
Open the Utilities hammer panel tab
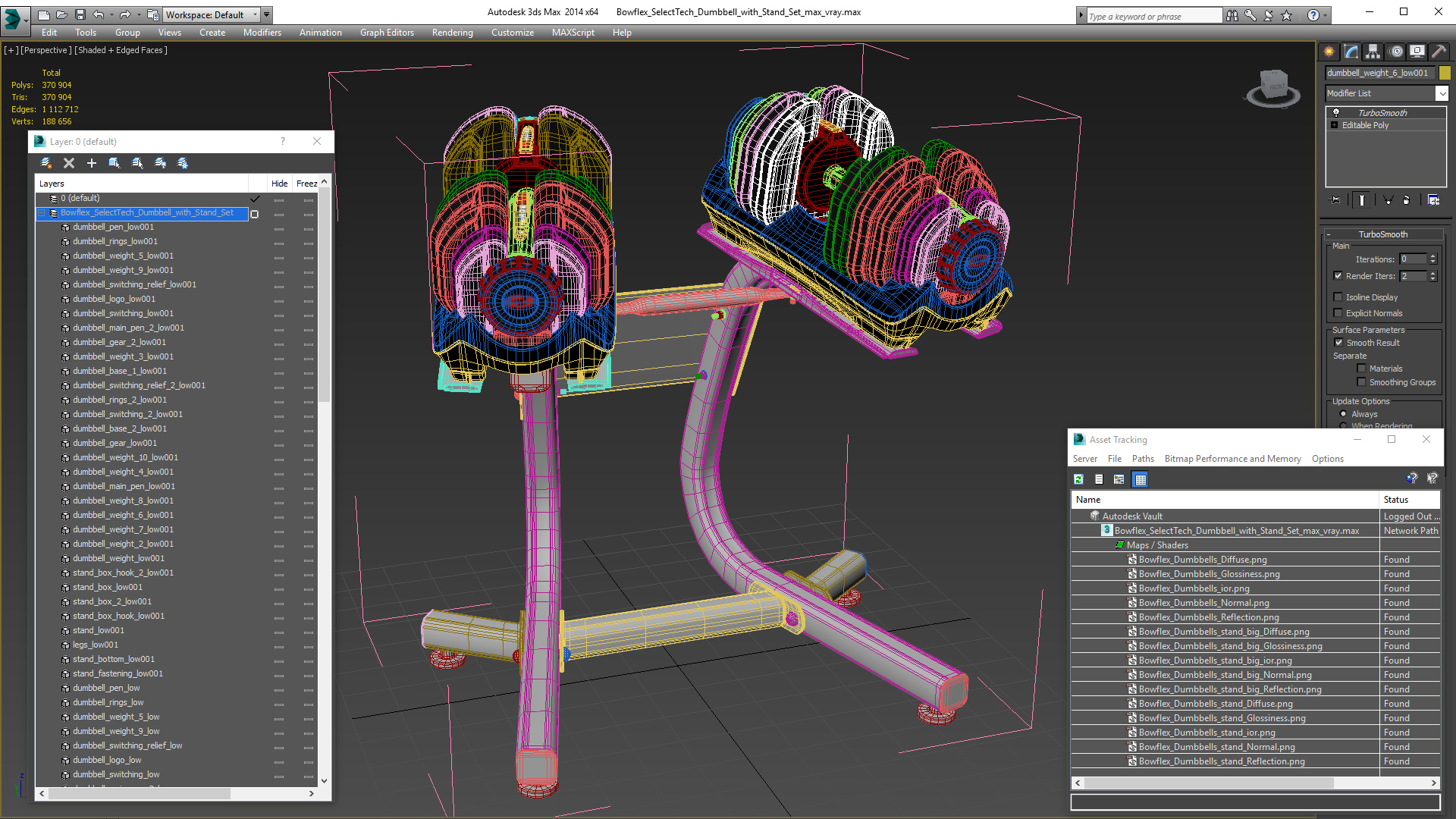(1439, 52)
